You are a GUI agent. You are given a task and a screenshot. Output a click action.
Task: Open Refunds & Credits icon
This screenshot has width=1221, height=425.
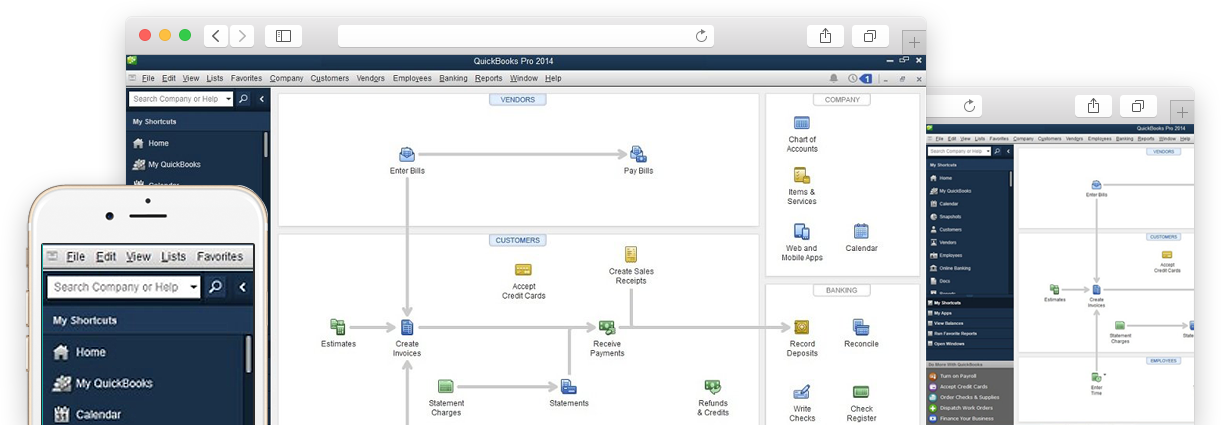(x=712, y=386)
